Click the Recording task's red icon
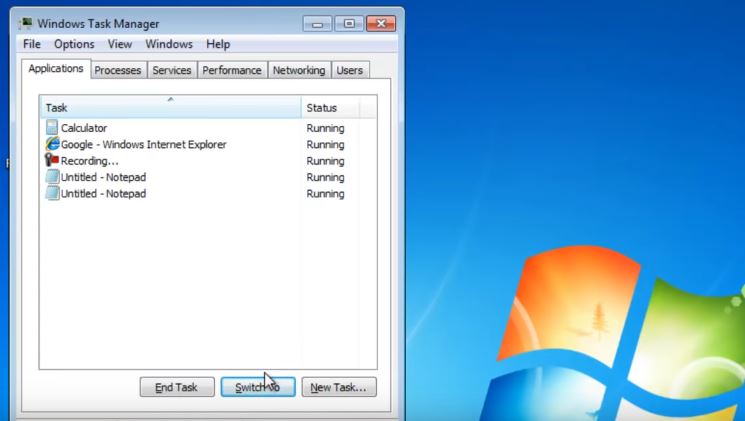The width and height of the screenshot is (745, 421). 52,160
